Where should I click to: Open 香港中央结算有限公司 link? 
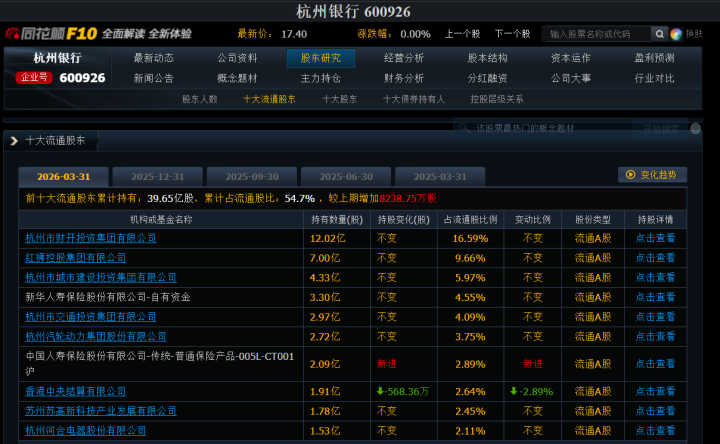tap(75, 391)
